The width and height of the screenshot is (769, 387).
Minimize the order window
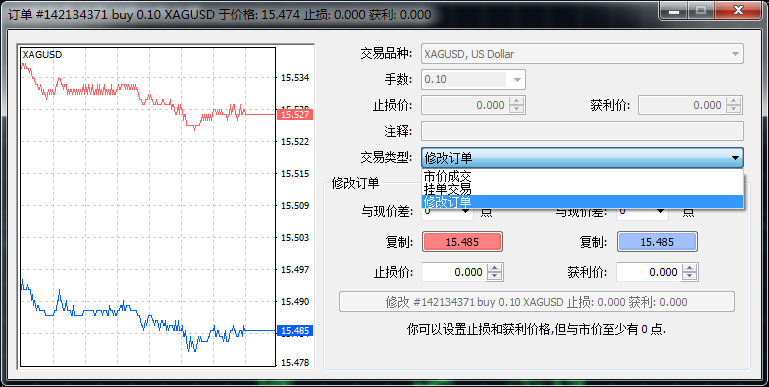pos(674,10)
